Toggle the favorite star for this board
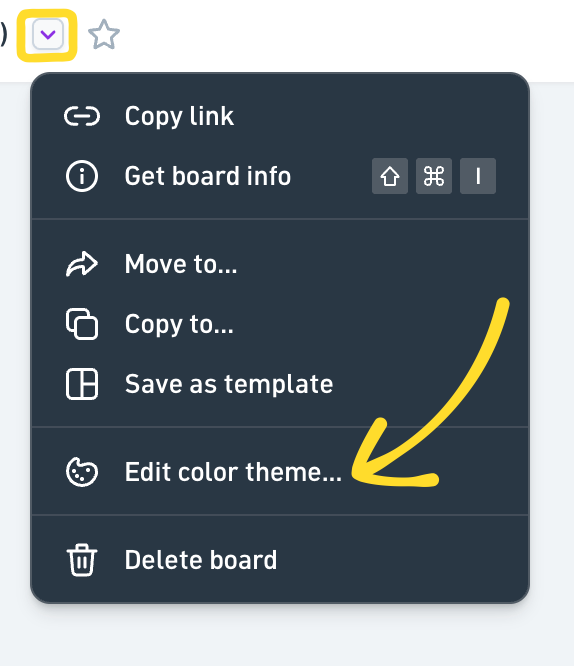The height and width of the screenshot is (666, 574). [x=104, y=34]
